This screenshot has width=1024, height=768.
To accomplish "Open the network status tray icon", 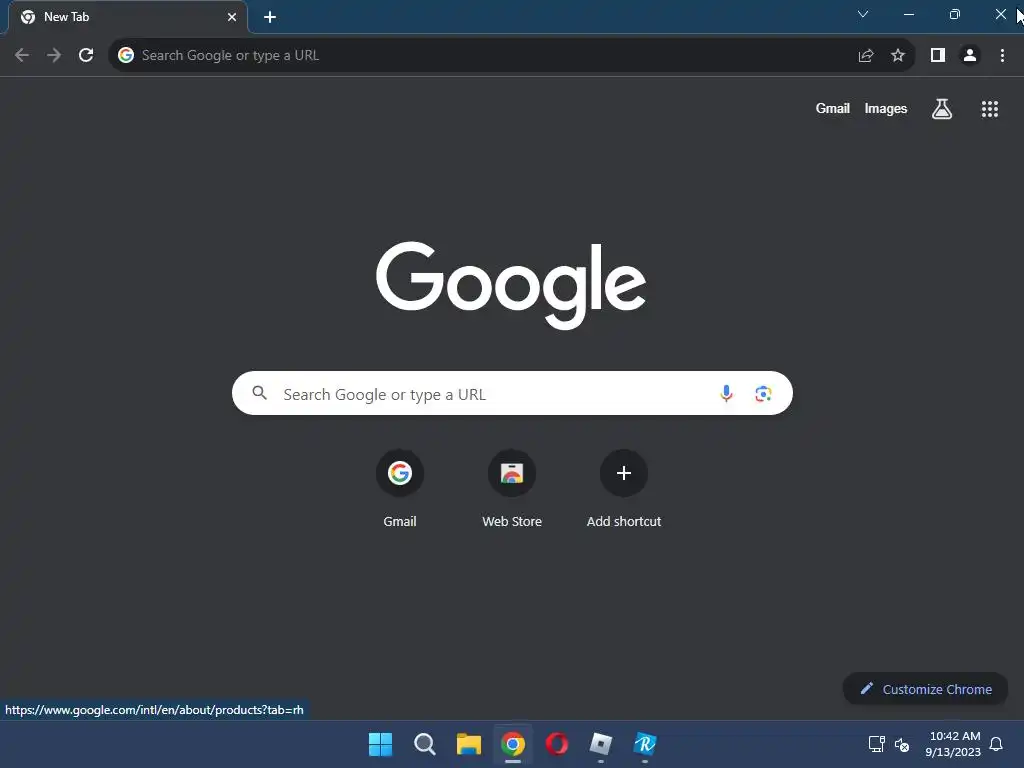I will [876, 744].
